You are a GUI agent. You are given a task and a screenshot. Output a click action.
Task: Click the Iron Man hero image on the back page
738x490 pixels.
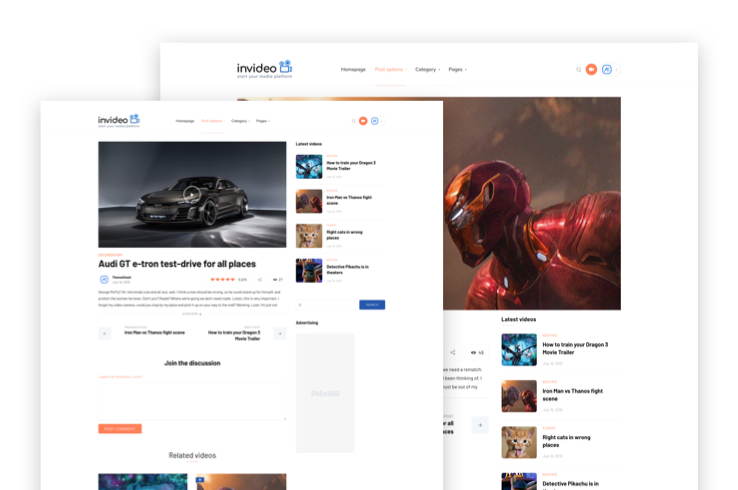coord(532,203)
